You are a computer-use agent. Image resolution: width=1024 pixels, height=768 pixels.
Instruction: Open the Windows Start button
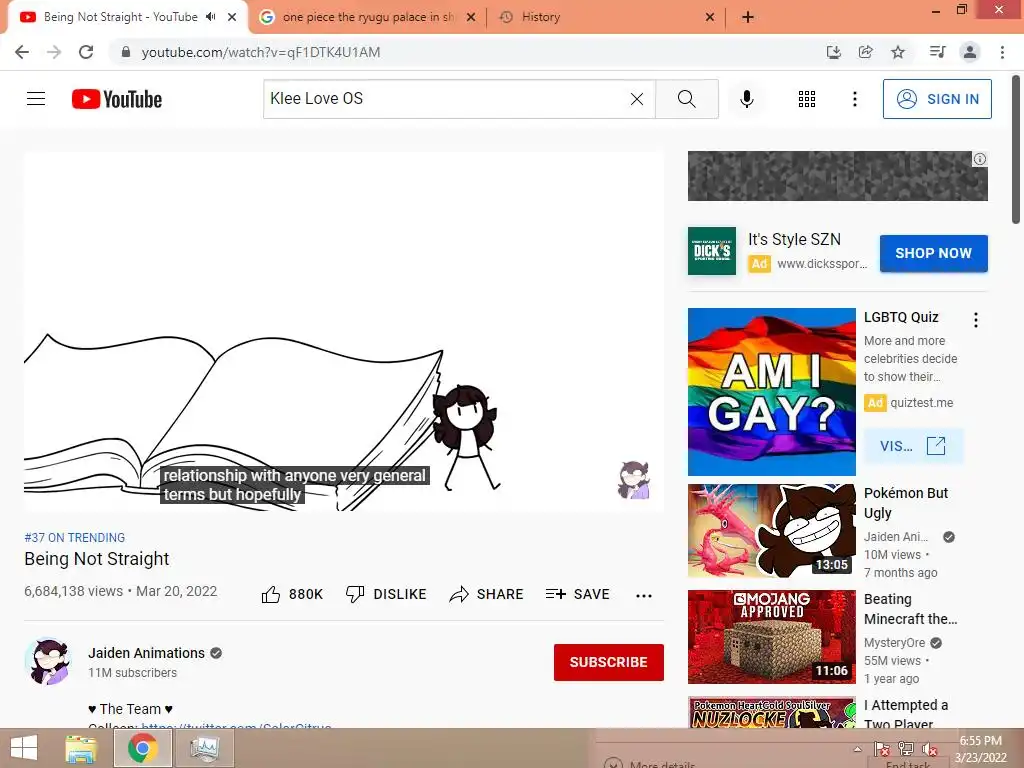24,748
